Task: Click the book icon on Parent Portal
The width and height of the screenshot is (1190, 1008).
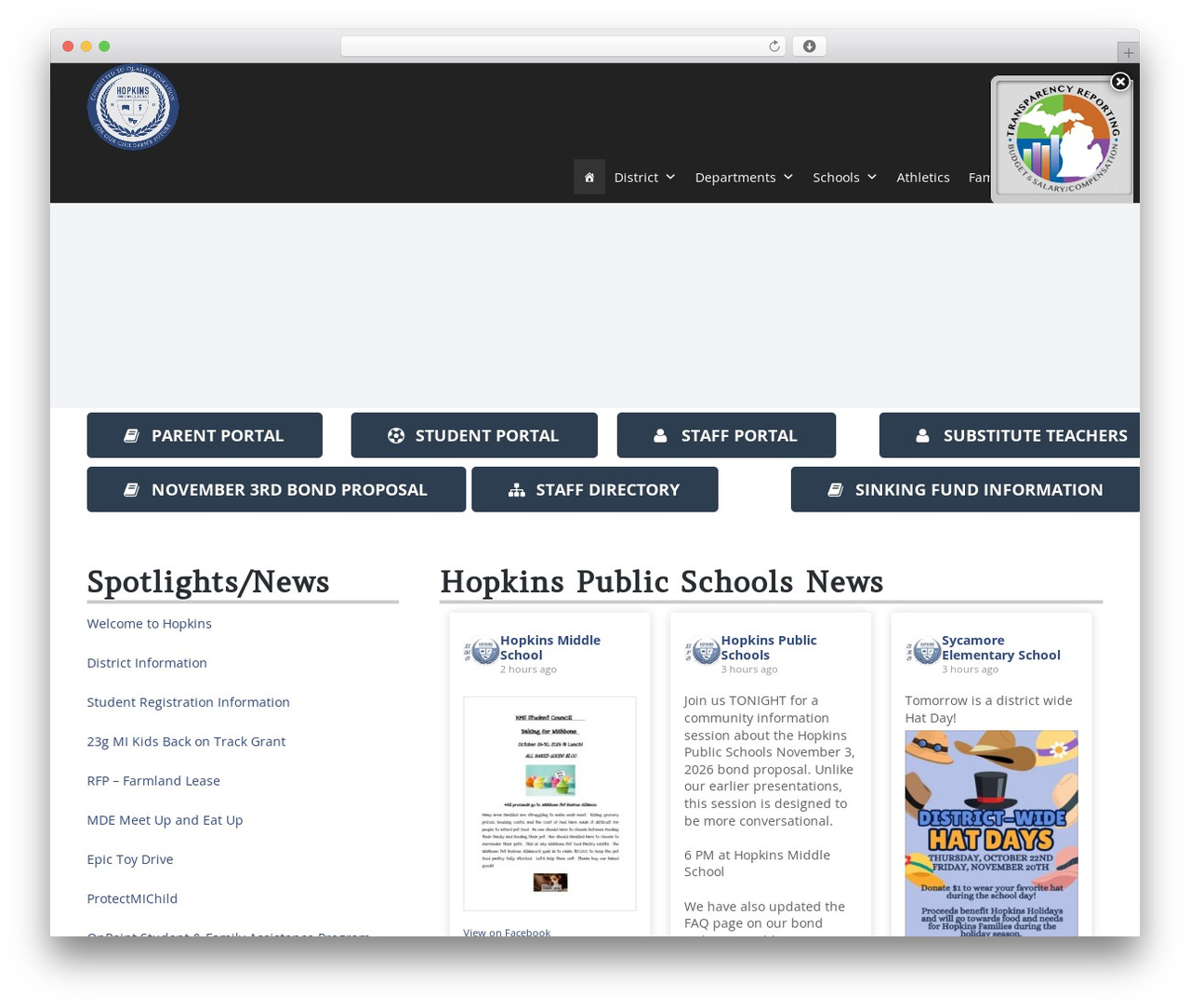Action: click(132, 435)
